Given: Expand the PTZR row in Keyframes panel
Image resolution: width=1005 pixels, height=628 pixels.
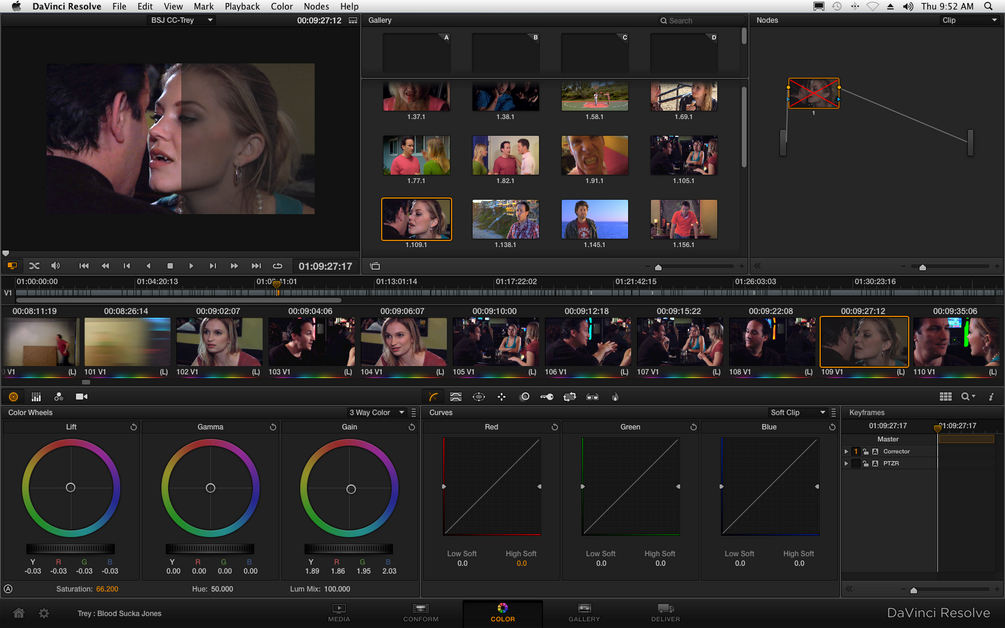Looking at the screenshot, I should [x=846, y=463].
